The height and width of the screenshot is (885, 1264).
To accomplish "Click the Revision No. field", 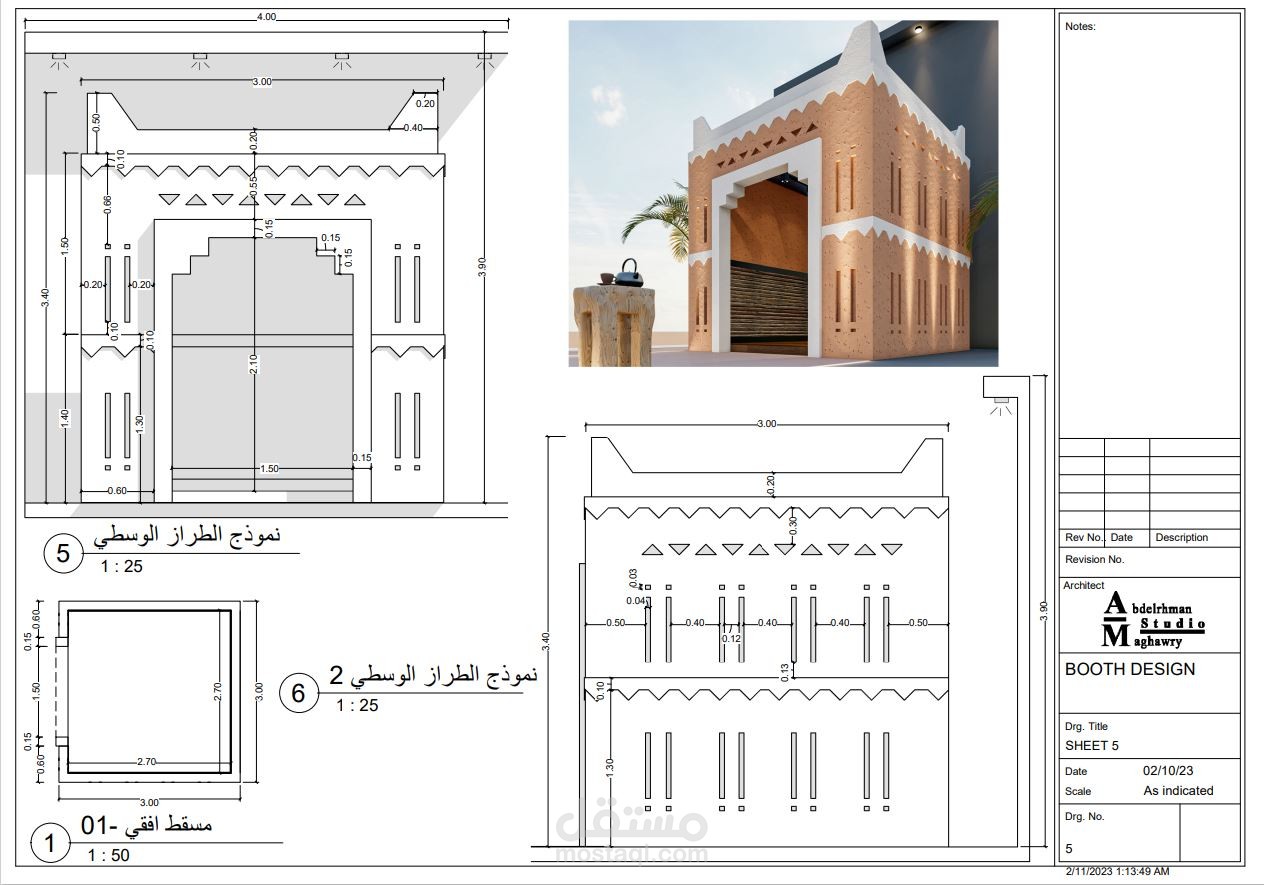I will pyautogui.click(x=1093, y=557).
